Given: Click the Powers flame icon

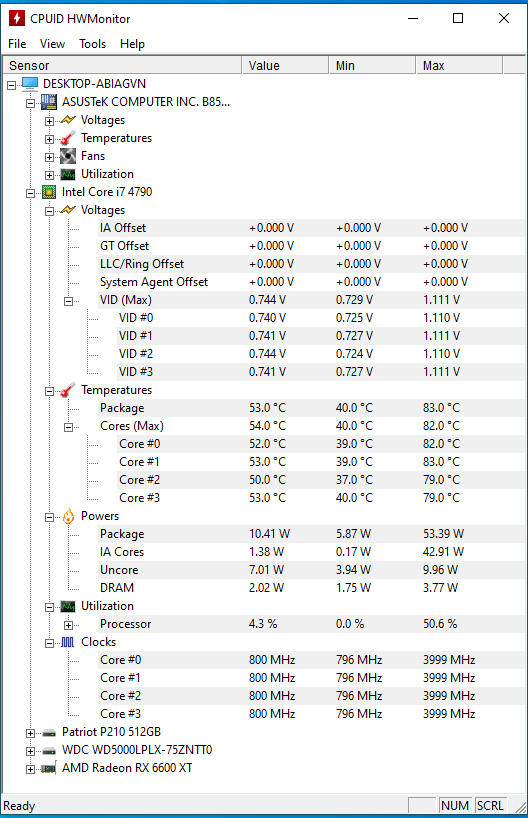Looking at the screenshot, I should [68, 516].
